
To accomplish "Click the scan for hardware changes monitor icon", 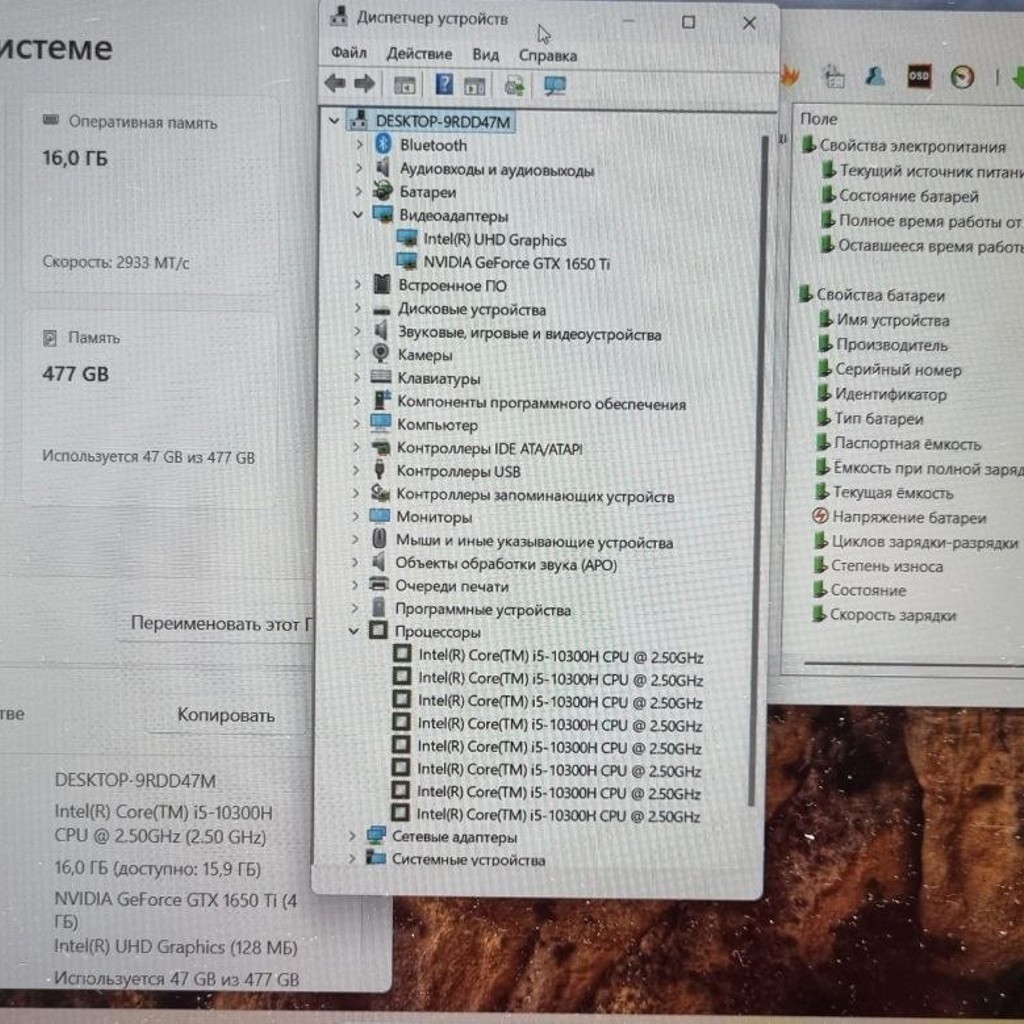I will tap(555, 86).
